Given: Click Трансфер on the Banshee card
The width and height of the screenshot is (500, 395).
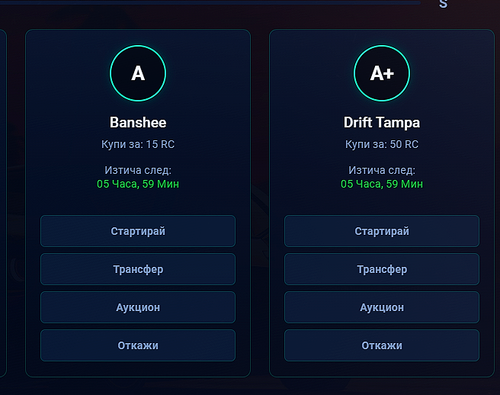Looking at the screenshot, I should [x=138, y=269].
